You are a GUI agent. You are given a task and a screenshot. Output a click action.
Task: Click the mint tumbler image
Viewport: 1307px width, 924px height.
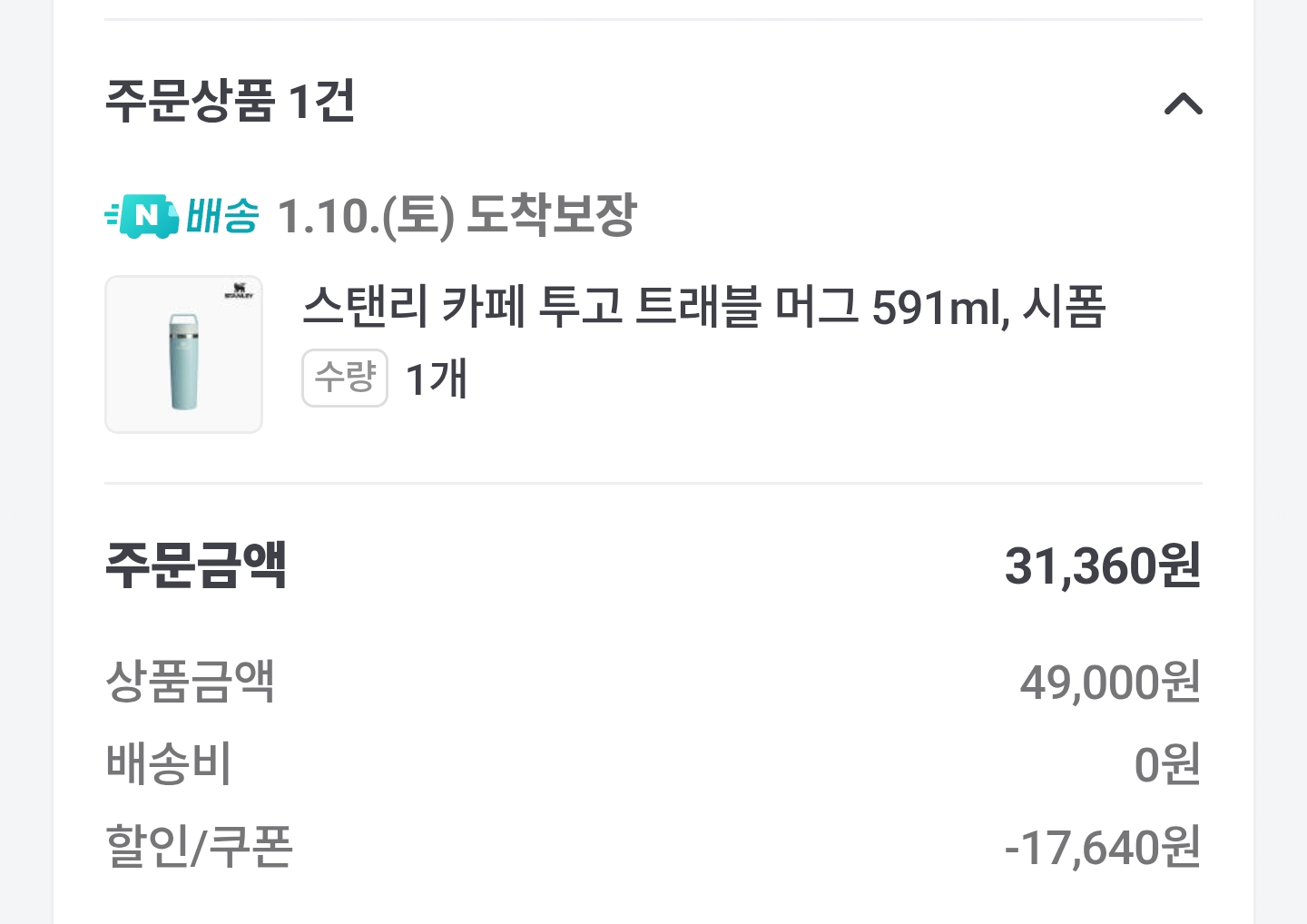click(183, 363)
